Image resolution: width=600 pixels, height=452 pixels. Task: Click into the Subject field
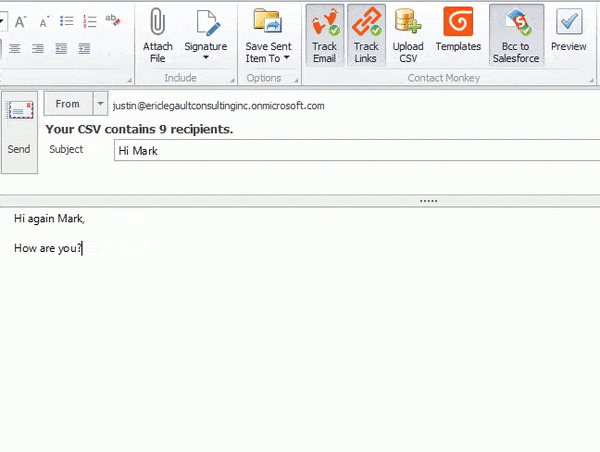tap(357, 150)
